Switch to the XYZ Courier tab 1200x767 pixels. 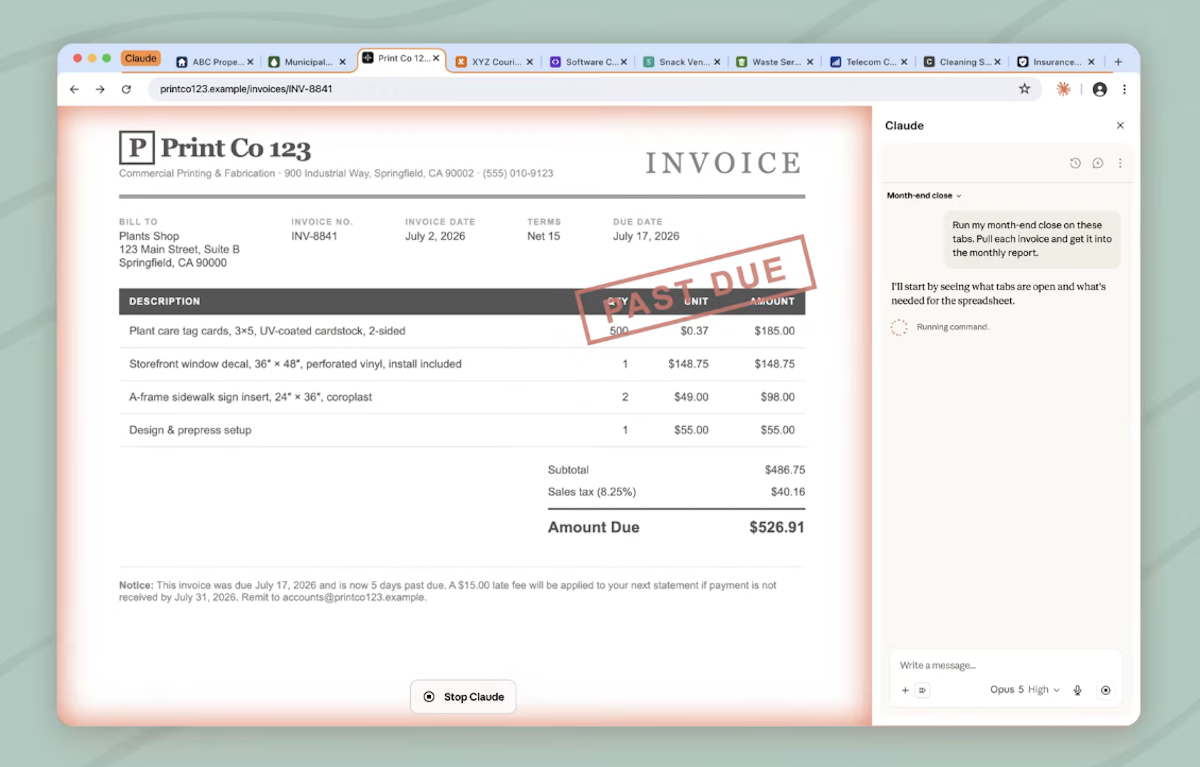(x=495, y=62)
